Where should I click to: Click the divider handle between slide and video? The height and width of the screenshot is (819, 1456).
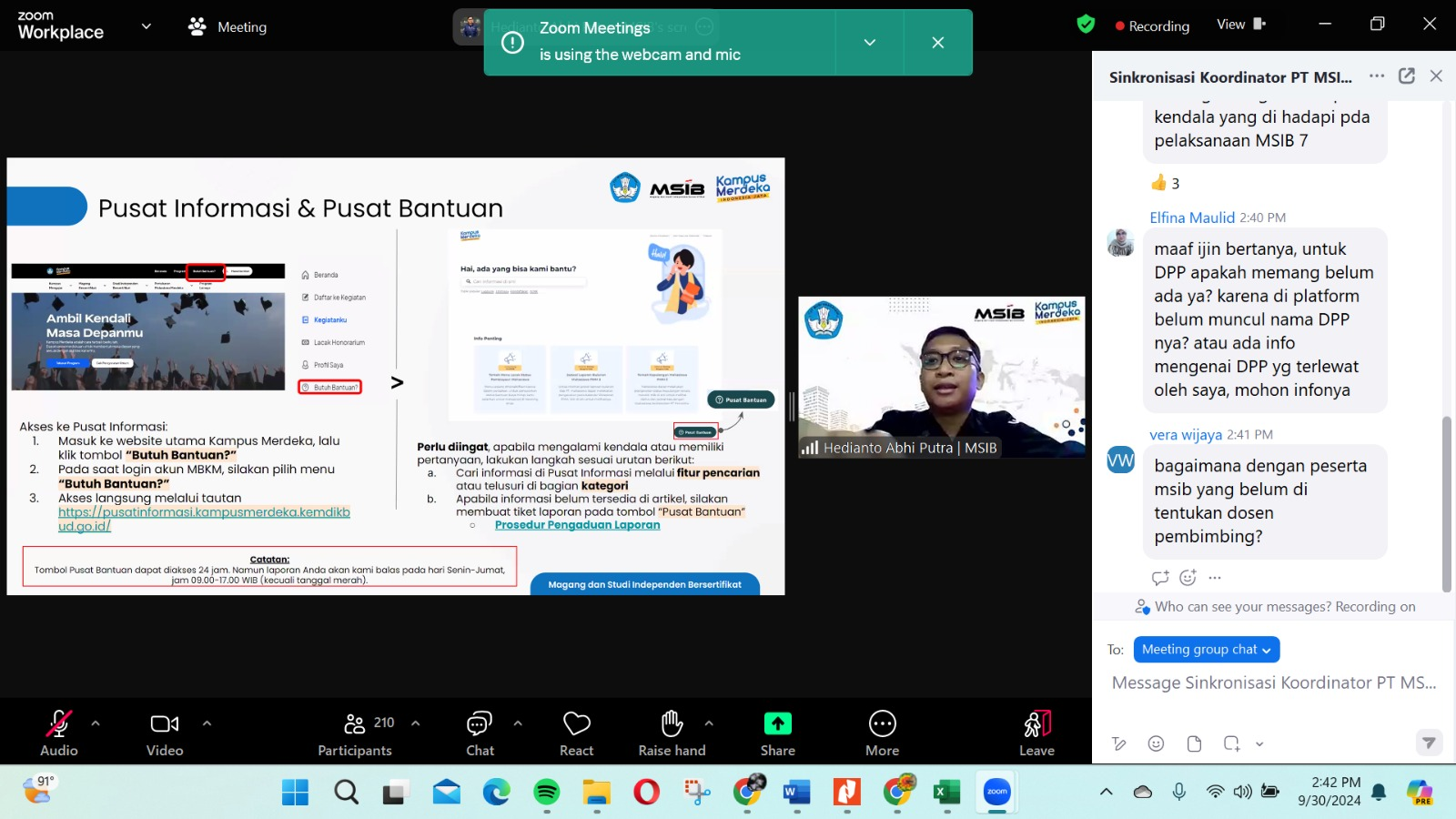pyautogui.click(x=792, y=407)
